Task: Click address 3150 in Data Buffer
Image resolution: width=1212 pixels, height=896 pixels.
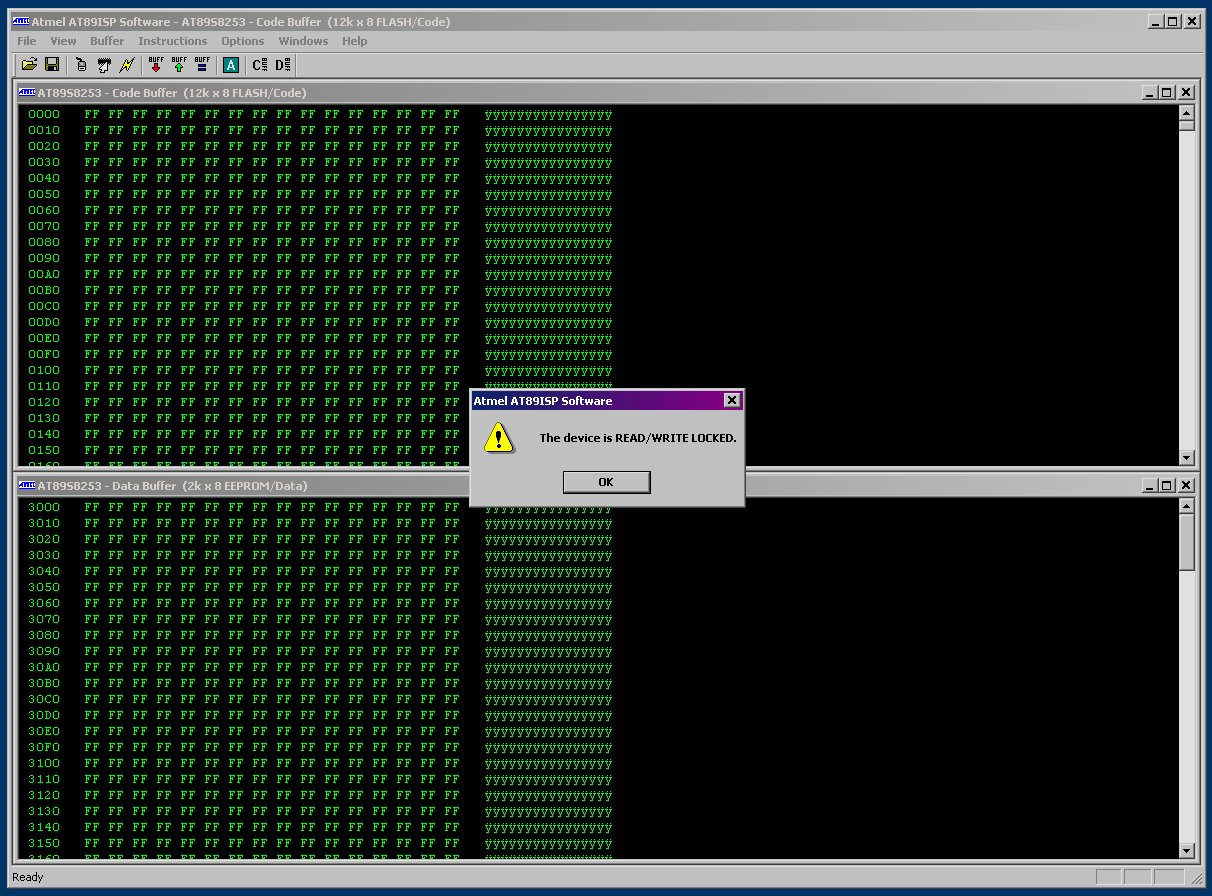Action: 44,843
